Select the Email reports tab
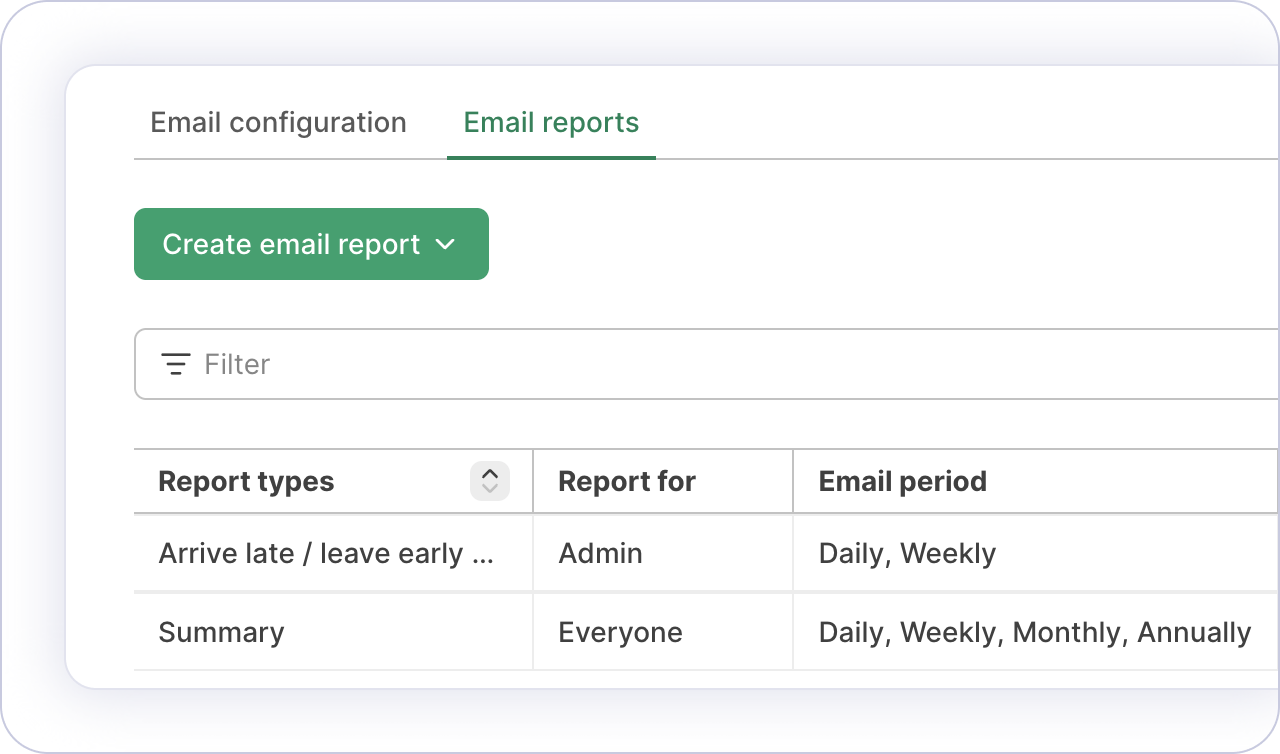Viewport: 1280px width, 754px height. point(551,123)
